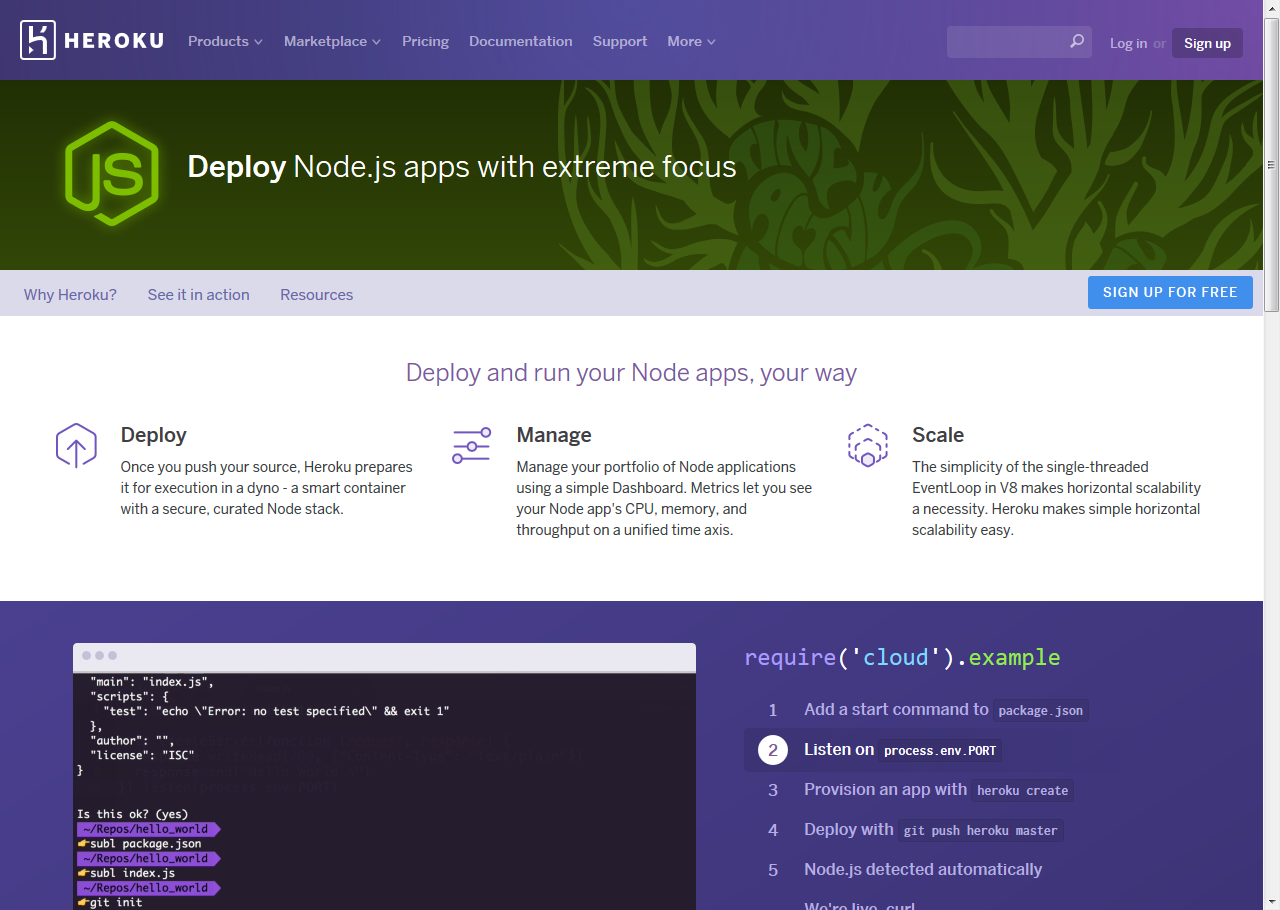Click the Manage heading
The height and width of the screenshot is (910, 1280).
point(554,435)
